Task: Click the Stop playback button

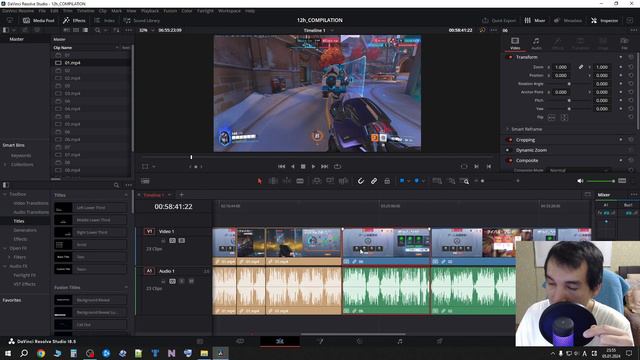Action: point(303,167)
